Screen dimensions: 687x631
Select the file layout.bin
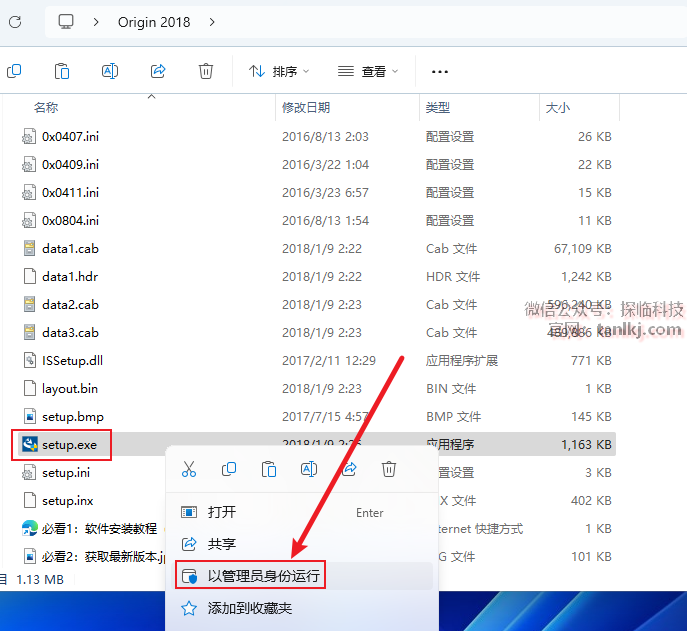tap(70, 389)
